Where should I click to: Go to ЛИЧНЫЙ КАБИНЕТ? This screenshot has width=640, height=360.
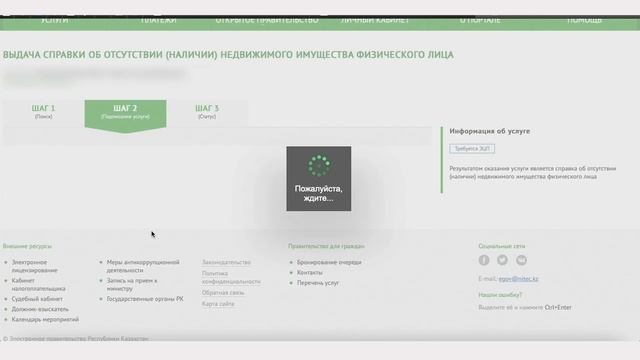(x=375, y=20)
